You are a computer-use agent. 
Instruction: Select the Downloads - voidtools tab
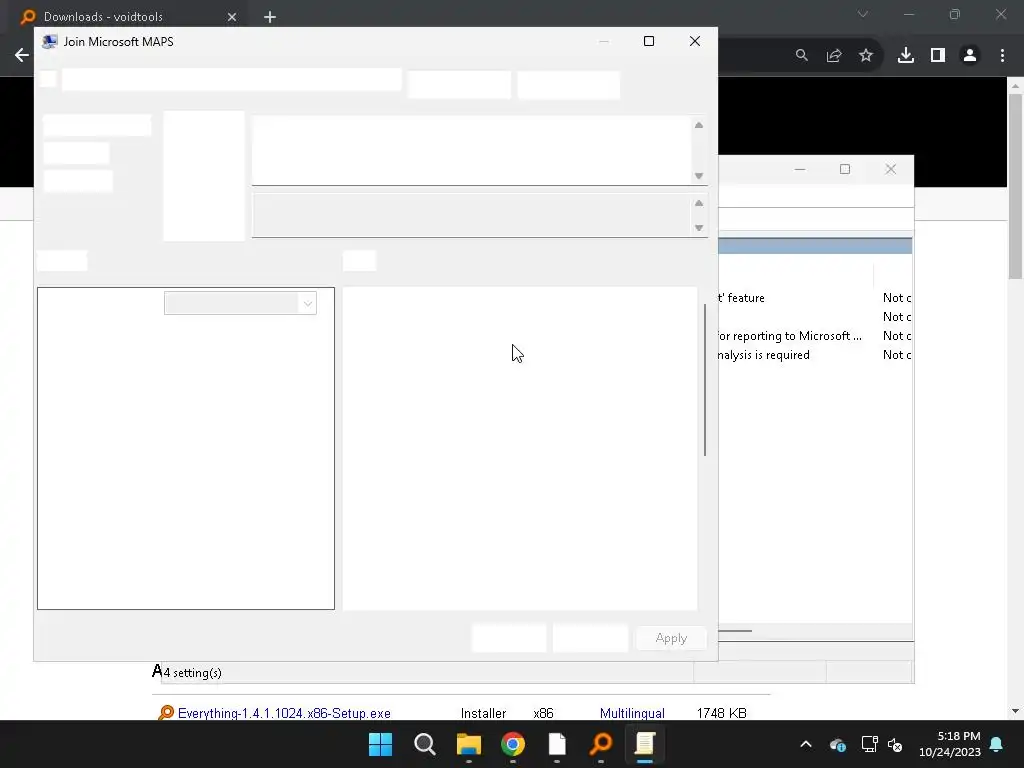click(x=124, y=17)
